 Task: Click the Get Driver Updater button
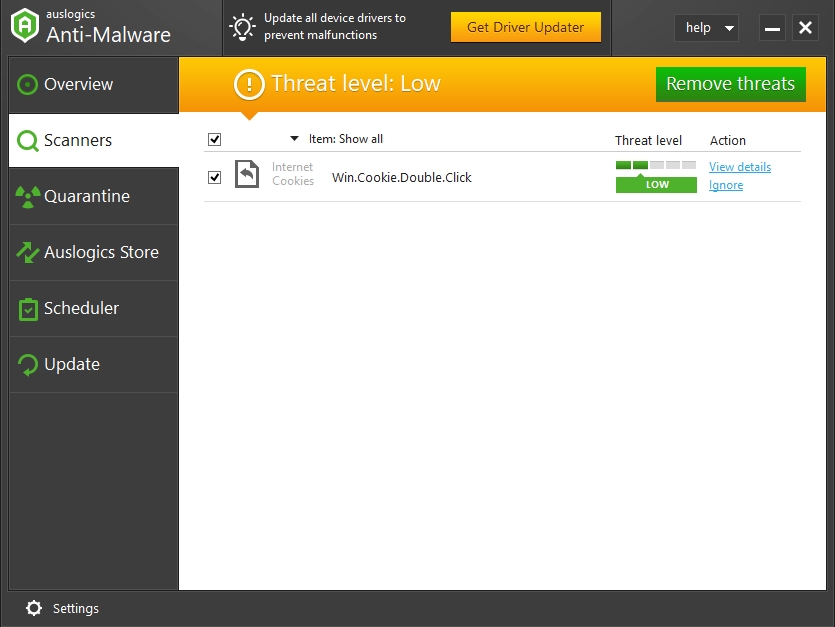[x=525, y=28]
